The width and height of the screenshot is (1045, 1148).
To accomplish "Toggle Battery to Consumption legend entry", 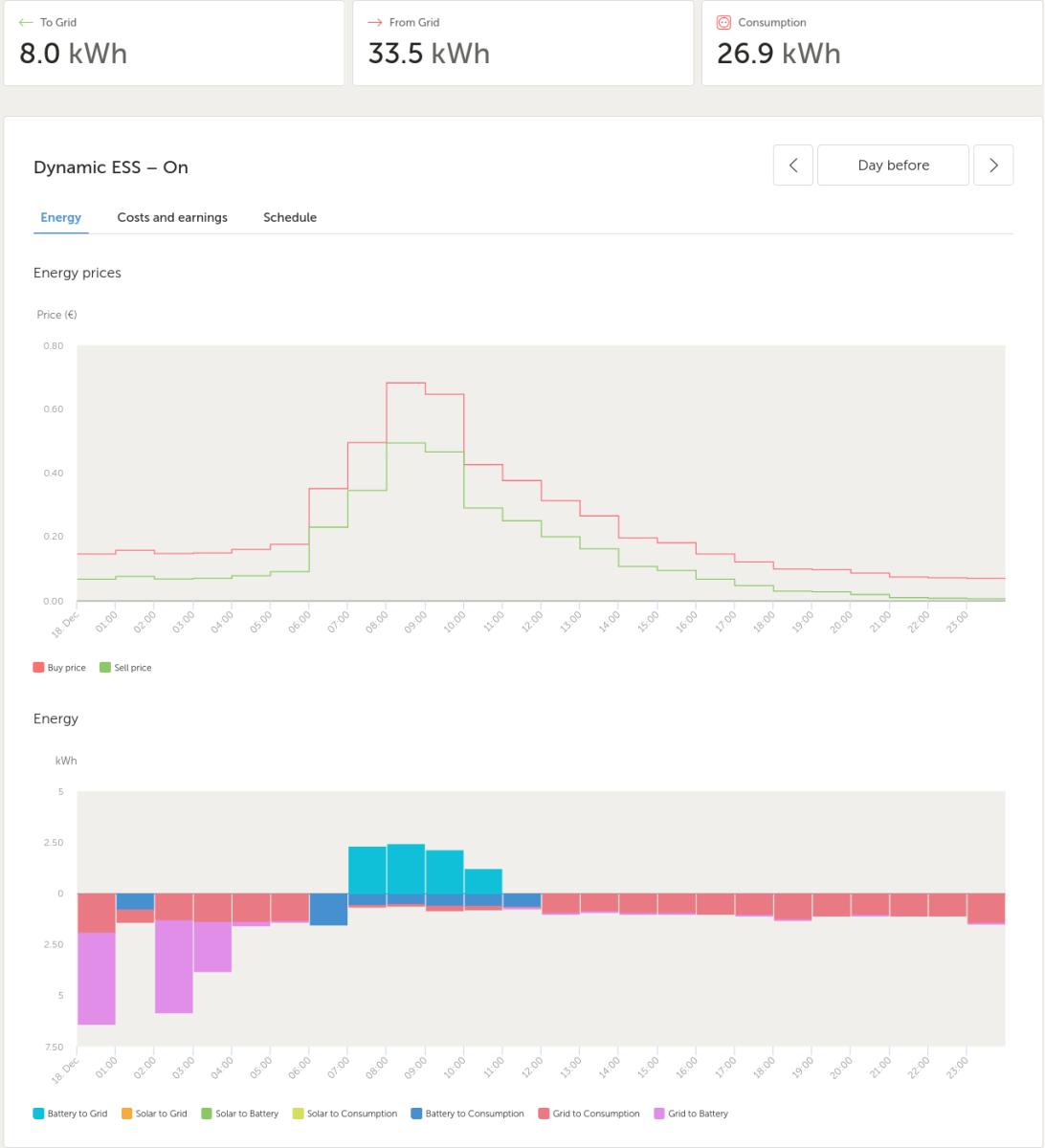I will pos(467,1114).
